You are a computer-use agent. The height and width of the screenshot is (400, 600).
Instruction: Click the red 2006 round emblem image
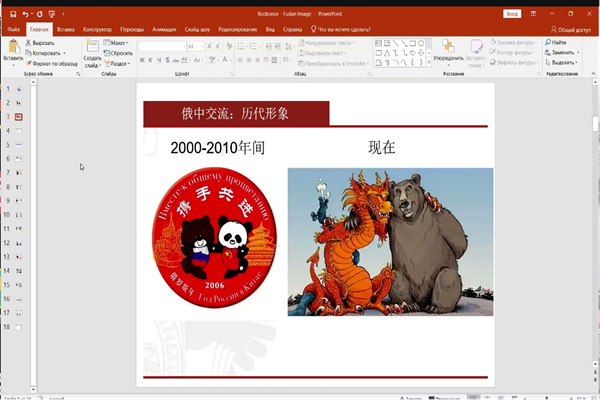tap(214, 237)
